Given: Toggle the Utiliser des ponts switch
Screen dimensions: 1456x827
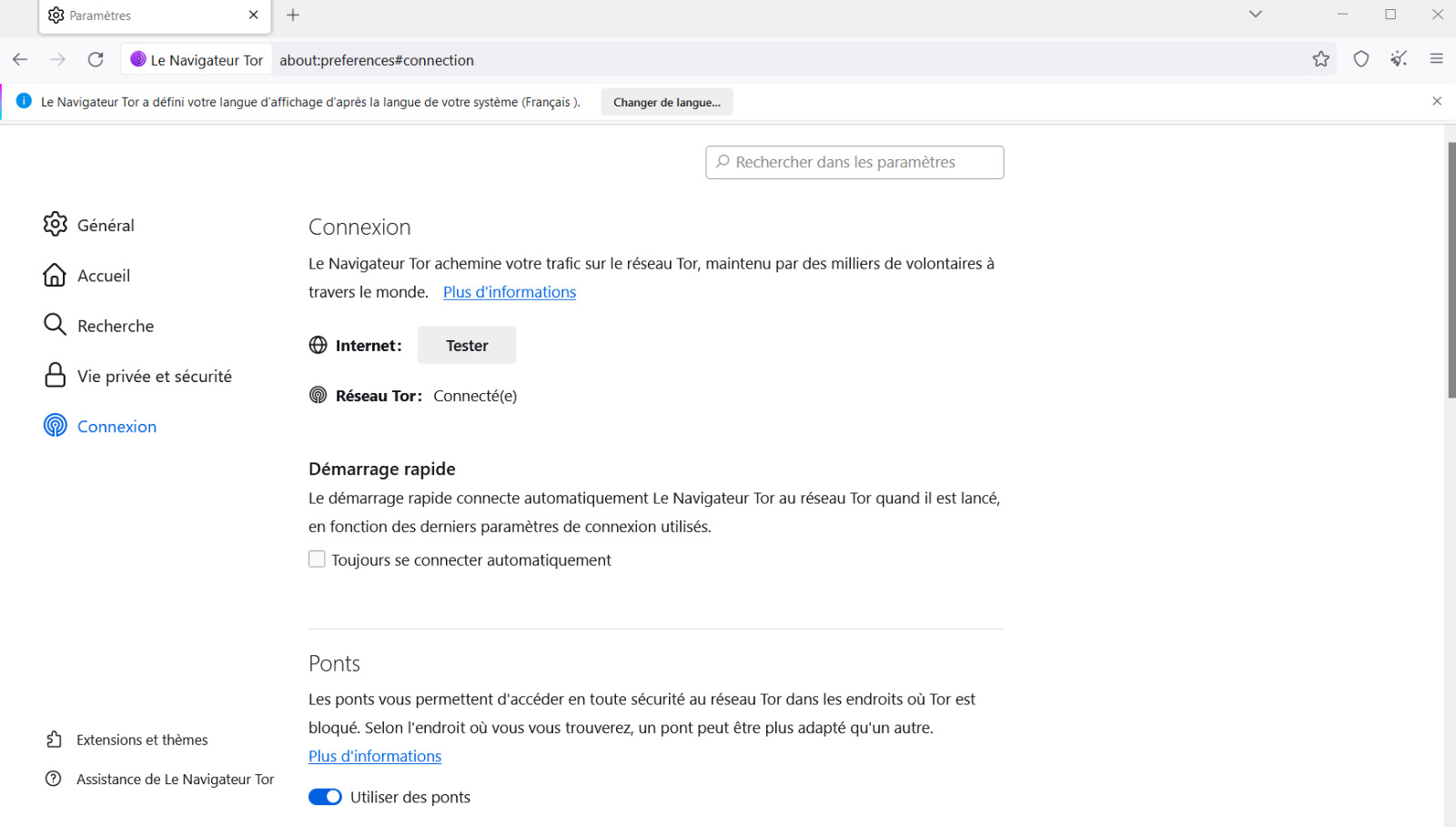Looking at the screenshot, I should [325, 797].
